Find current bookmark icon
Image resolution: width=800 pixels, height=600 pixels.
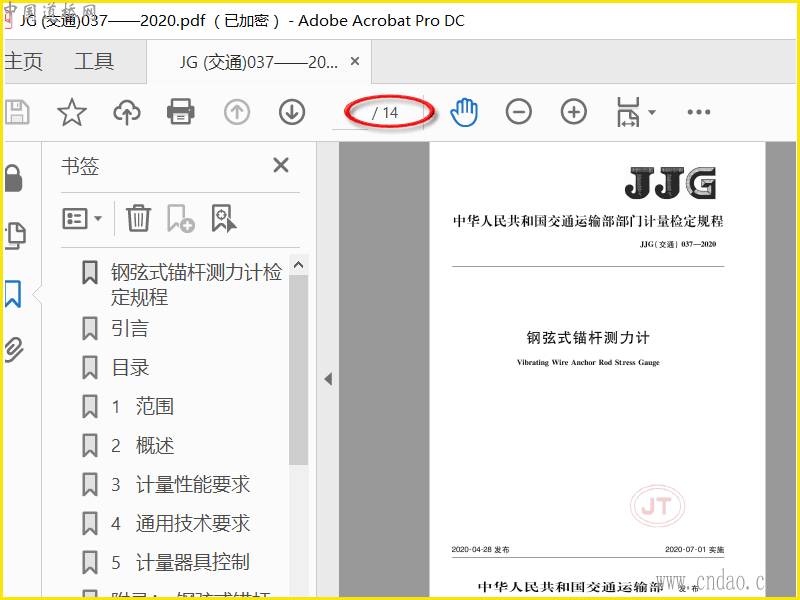point(223,218)
